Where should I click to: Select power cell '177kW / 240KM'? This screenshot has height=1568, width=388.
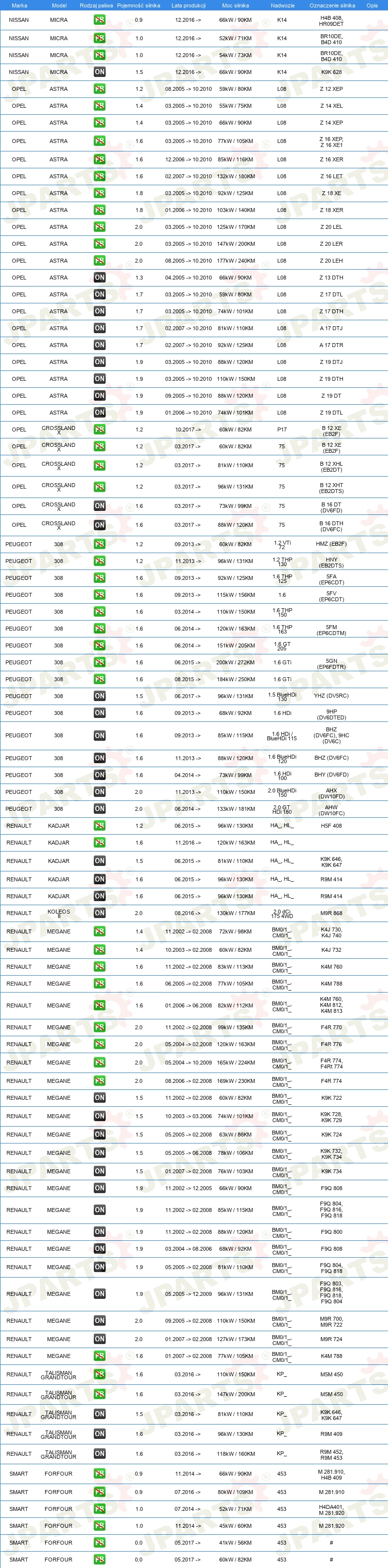[x=236, y=261]
